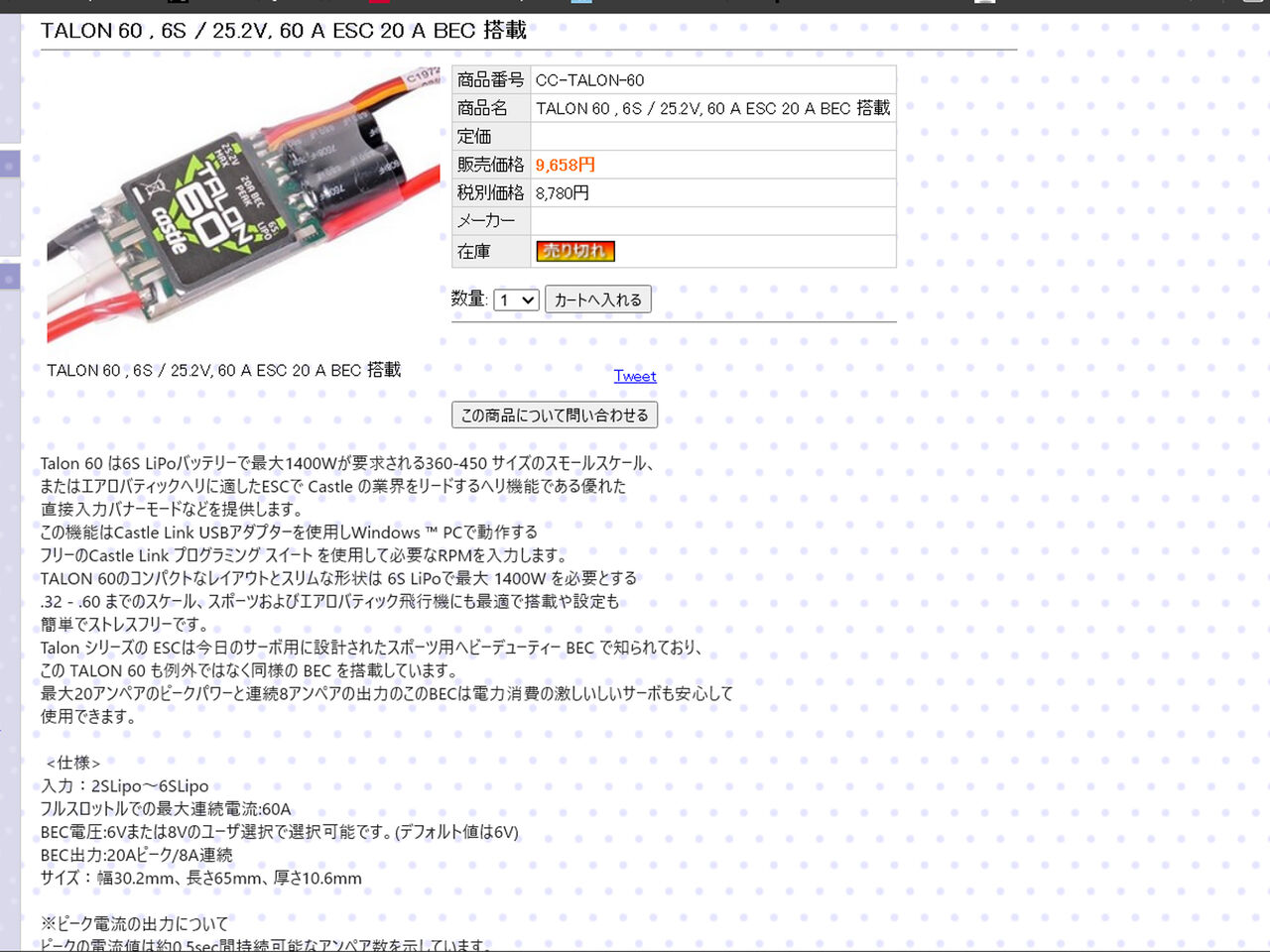Click the lower purple square sidebar marker
The image size is (1270, 952).
tap(9, 276)
